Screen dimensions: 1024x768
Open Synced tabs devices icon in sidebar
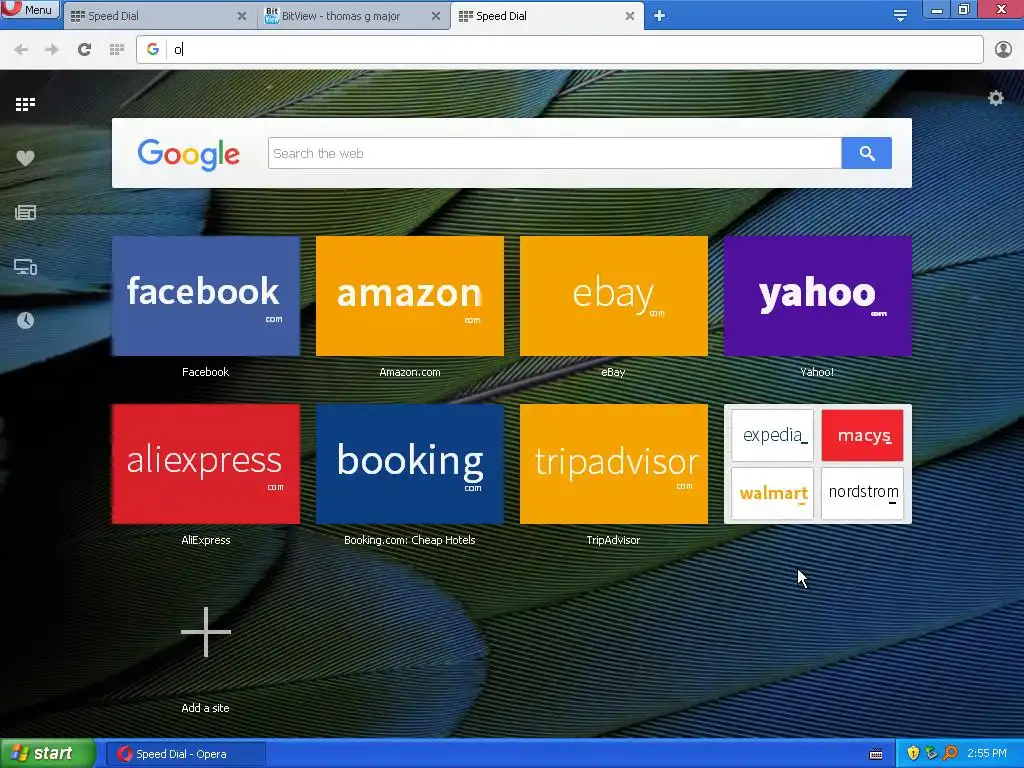tap(25, 266)
